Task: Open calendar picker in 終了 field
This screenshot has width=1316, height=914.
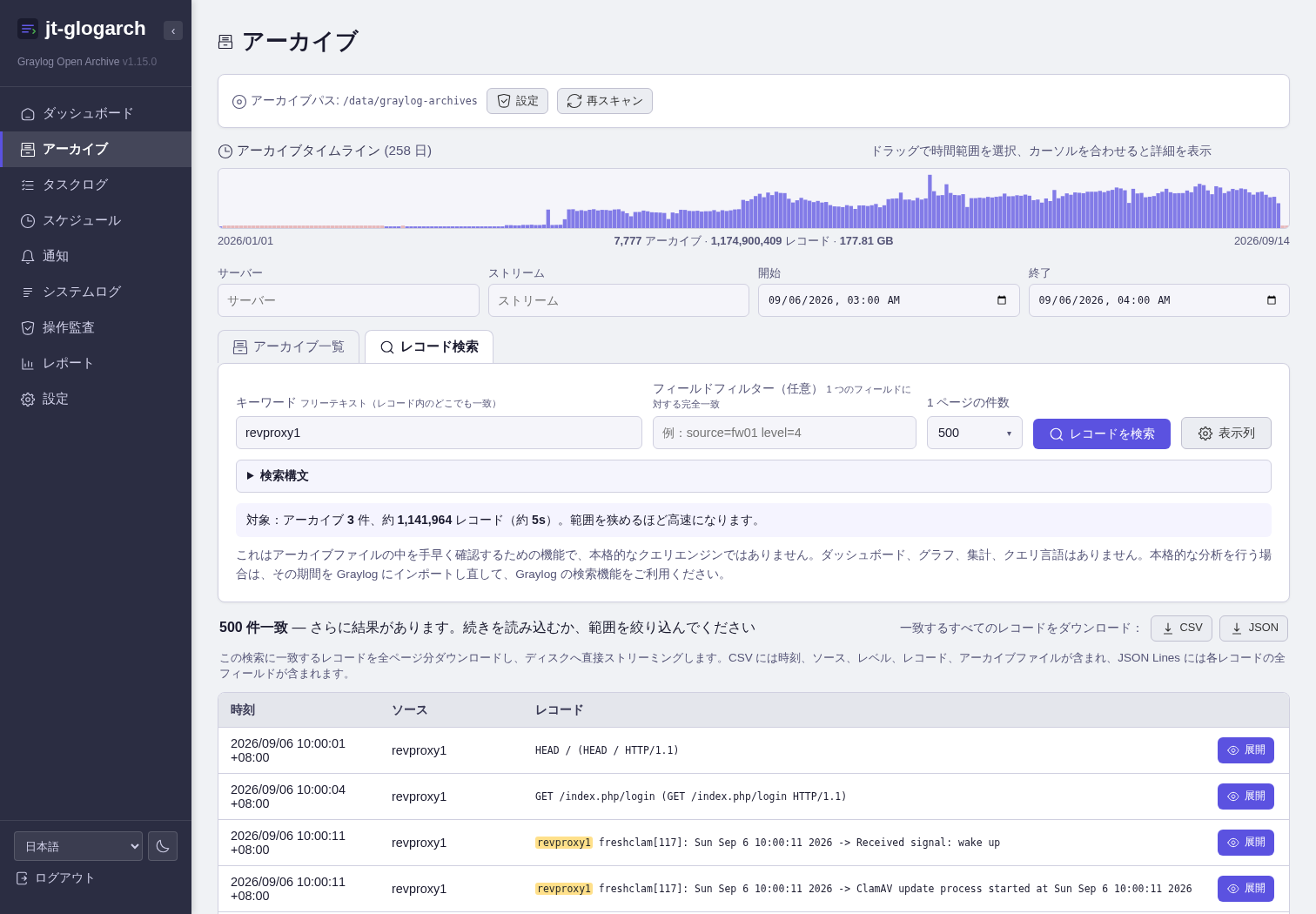Action: point(1272,300)
